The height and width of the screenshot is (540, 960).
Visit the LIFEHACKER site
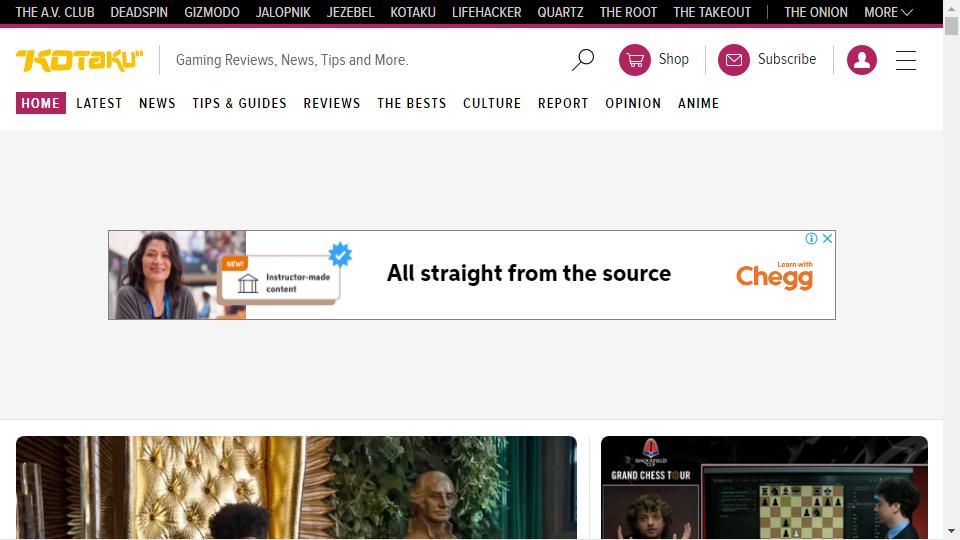click(x=487, y=12)
